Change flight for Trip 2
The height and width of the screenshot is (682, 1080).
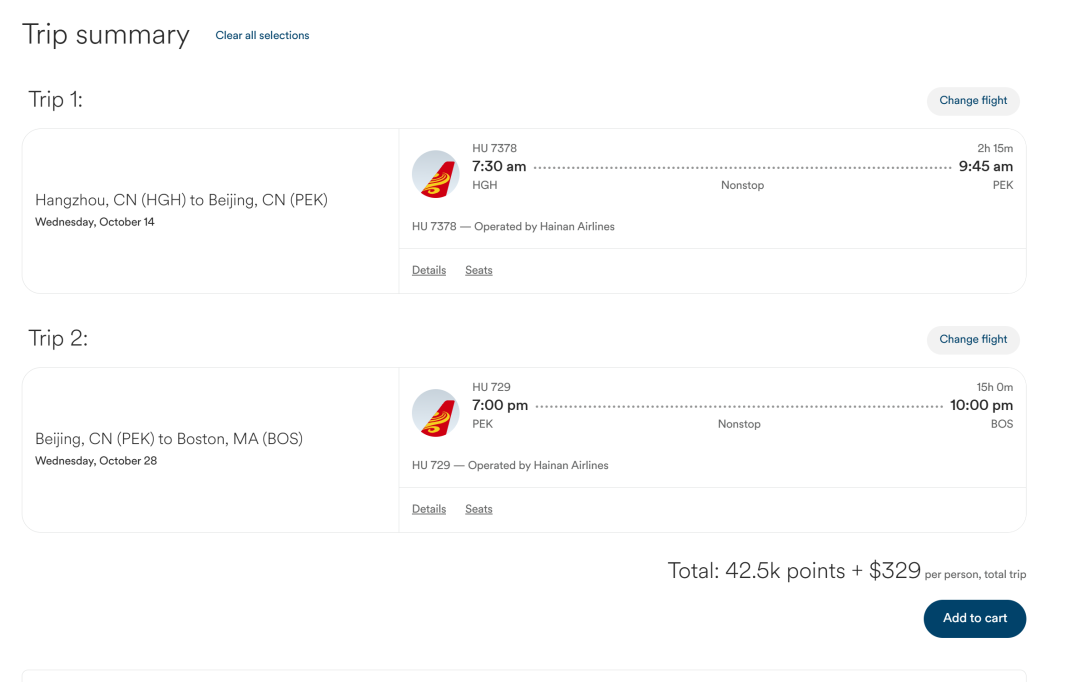pos(973,340)
